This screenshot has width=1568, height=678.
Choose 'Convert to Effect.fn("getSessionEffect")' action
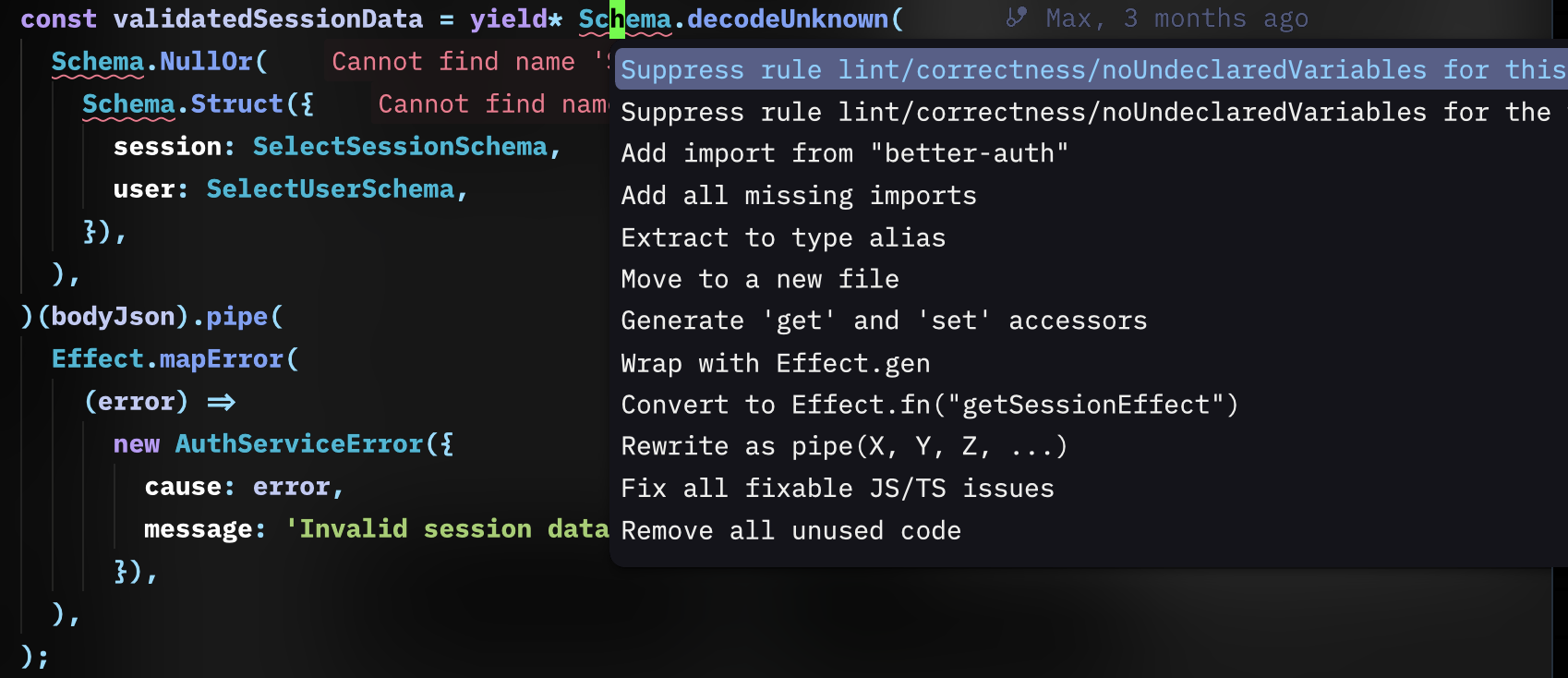pyautogui.click(x=930, y=405)
